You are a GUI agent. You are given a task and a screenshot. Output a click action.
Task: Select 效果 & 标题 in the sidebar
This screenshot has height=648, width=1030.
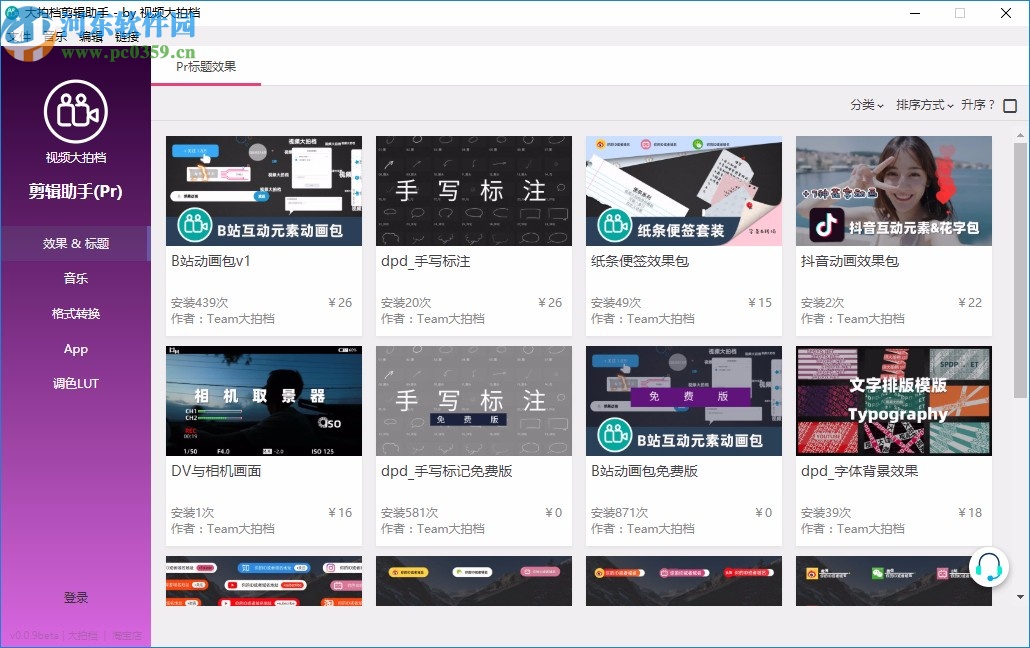click(75, 243)
